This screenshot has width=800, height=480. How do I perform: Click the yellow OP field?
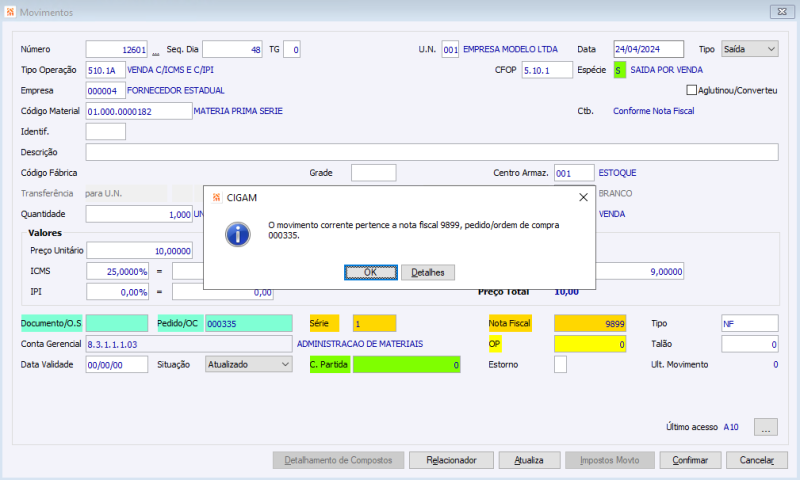[590, 344]
